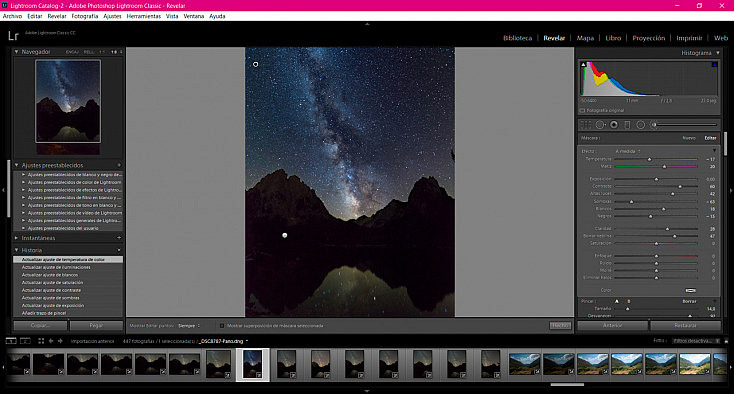Select the Borrar brush option
The height and width of the screenshot is (394, 734).
point(689,301)
